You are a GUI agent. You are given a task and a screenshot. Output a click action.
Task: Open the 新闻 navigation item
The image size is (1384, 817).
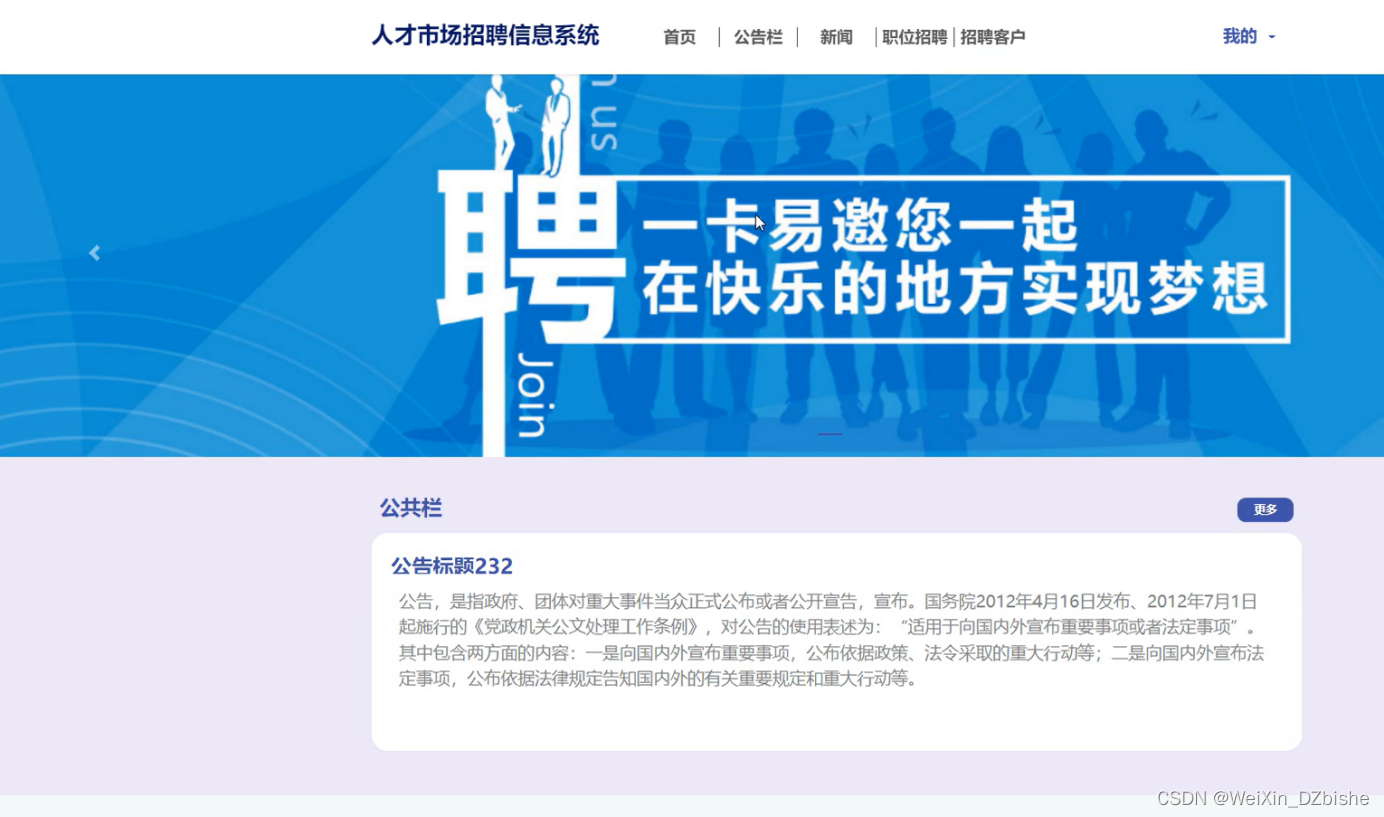(x=836, y=37)
